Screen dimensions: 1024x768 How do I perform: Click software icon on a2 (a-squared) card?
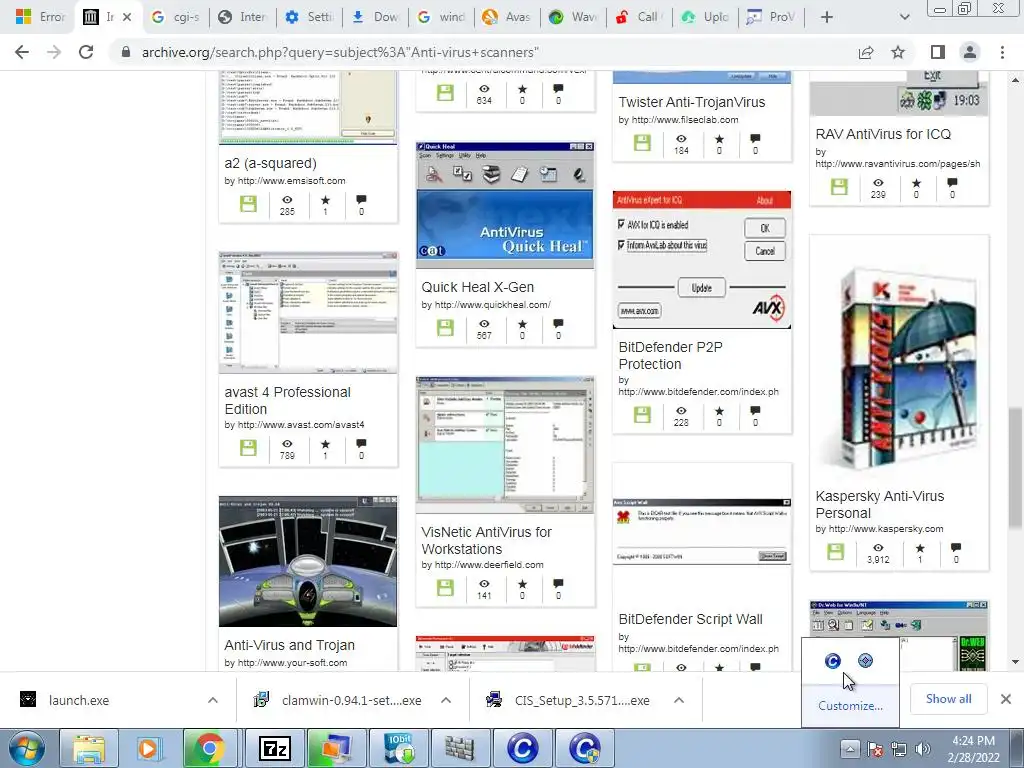[x=248, y=204]
